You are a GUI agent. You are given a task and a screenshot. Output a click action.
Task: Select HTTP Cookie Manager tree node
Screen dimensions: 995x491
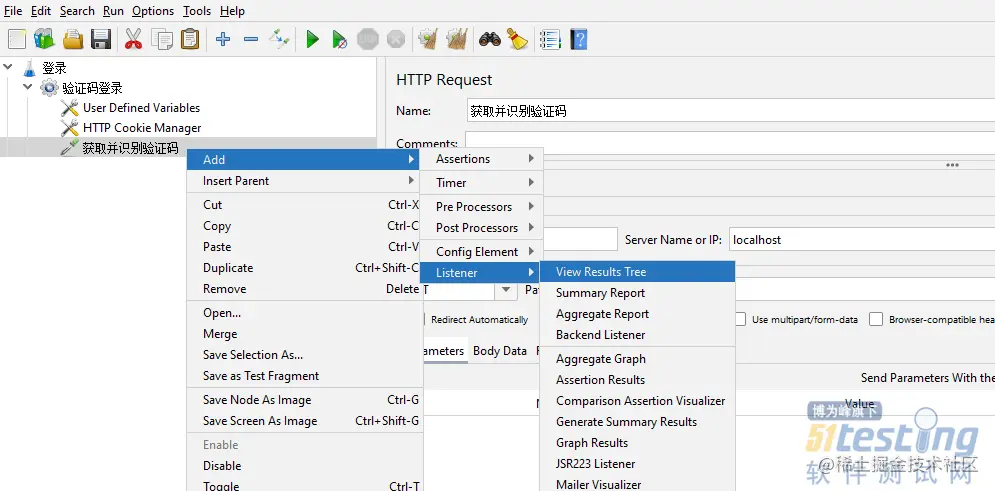(142, 128)
